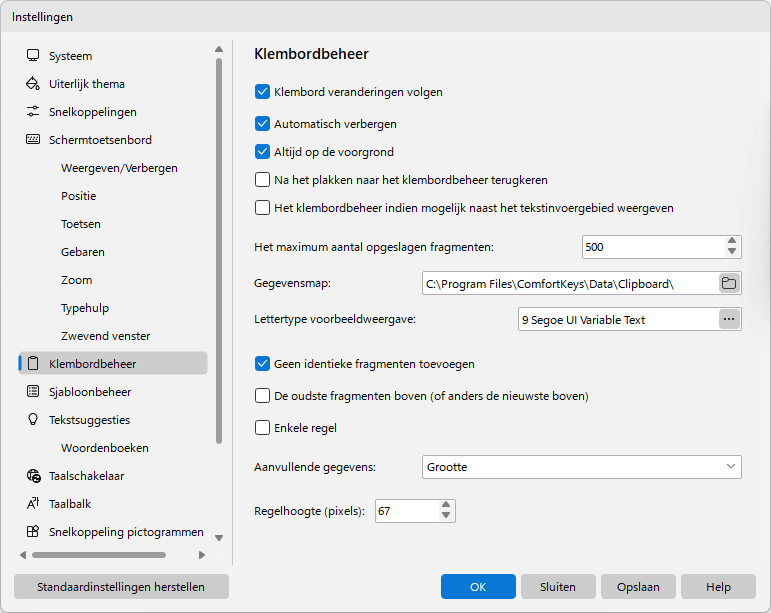Click the Tekstsuggesties lightbulb icon

tap(33, 419)
